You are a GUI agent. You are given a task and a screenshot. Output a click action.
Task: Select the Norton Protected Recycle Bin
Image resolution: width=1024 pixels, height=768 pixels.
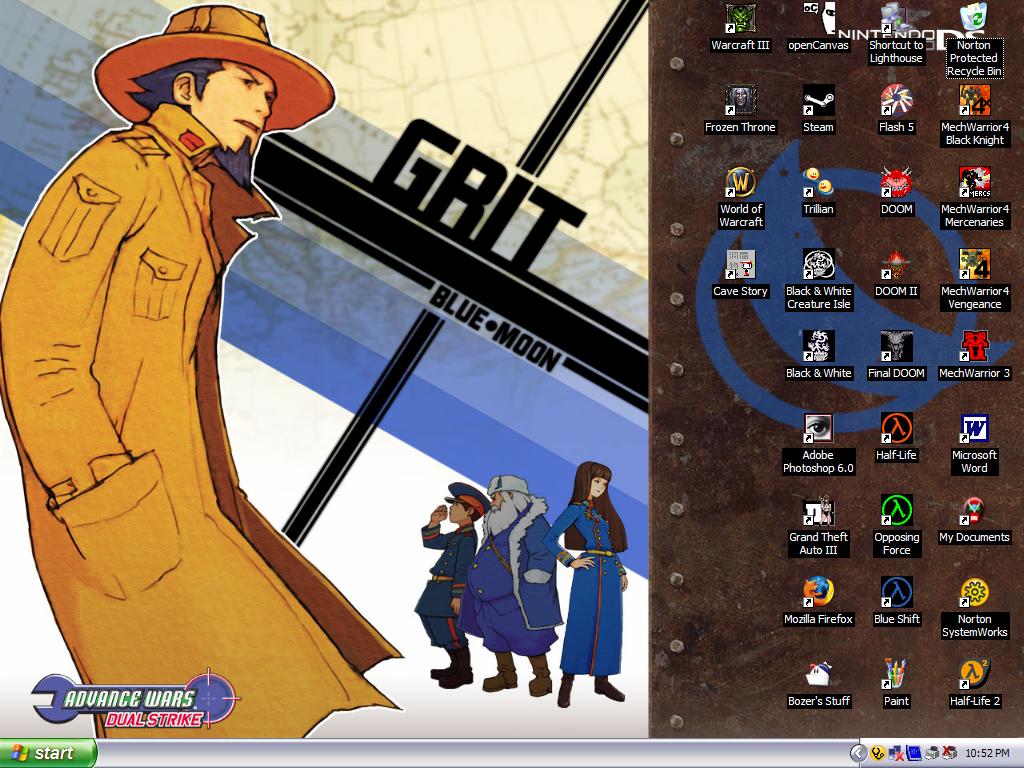click(x=974, y=19)
